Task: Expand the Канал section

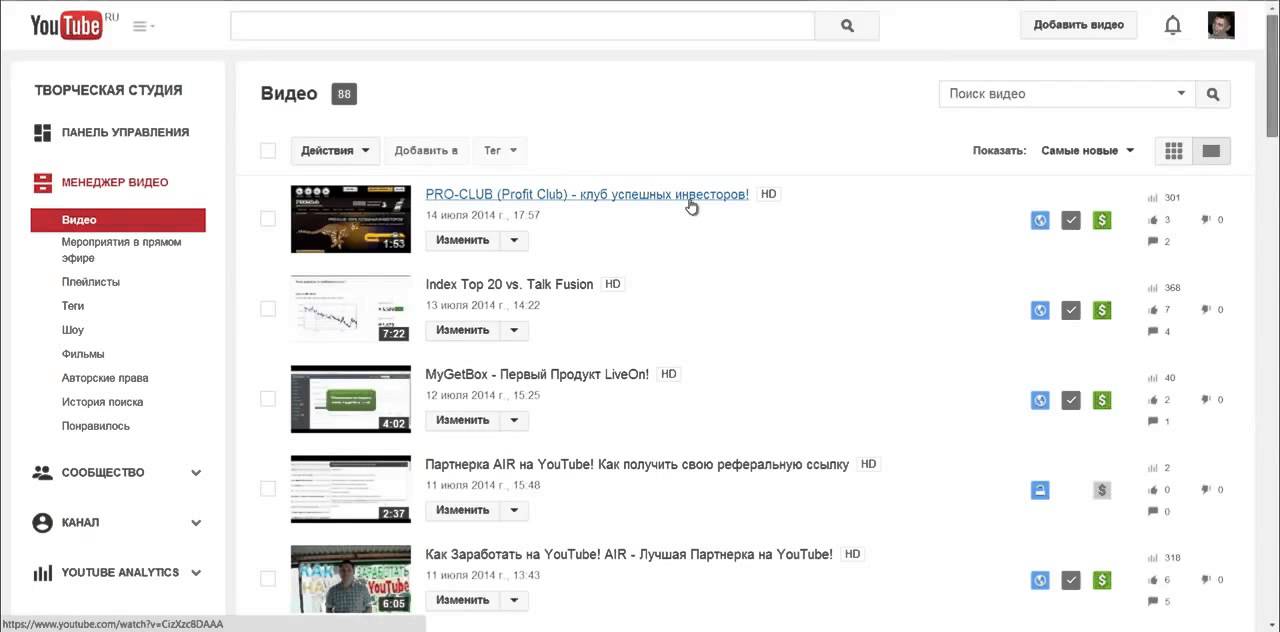Action: point(196,523)
